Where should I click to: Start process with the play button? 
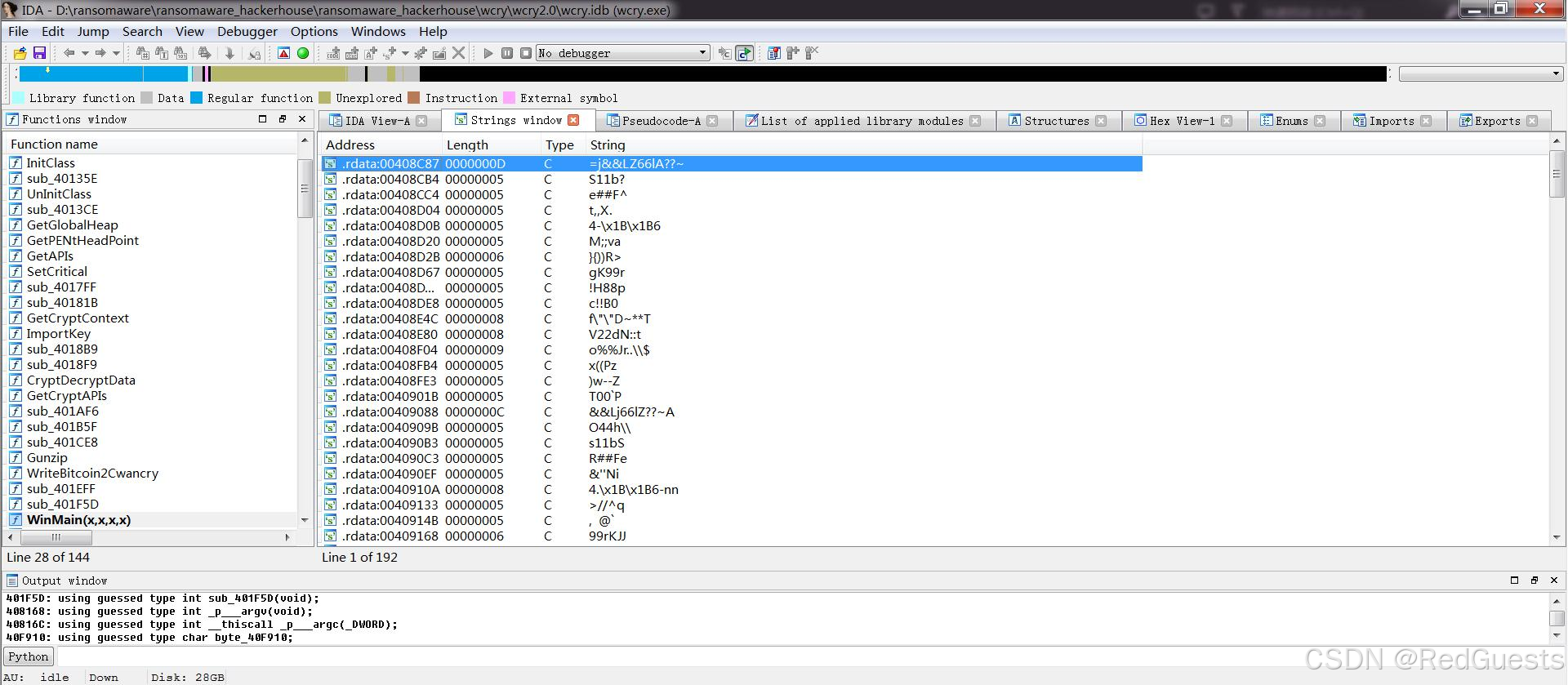point(488,53)
